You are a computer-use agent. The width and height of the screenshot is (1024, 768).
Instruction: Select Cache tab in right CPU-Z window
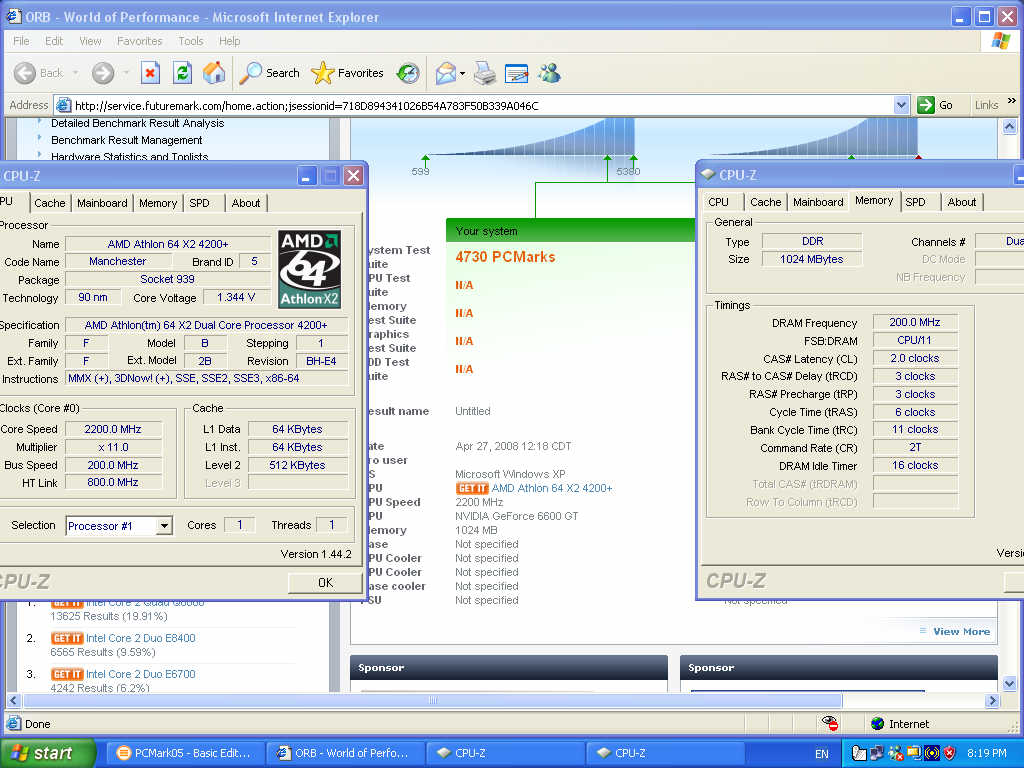(x=765, y=202)
